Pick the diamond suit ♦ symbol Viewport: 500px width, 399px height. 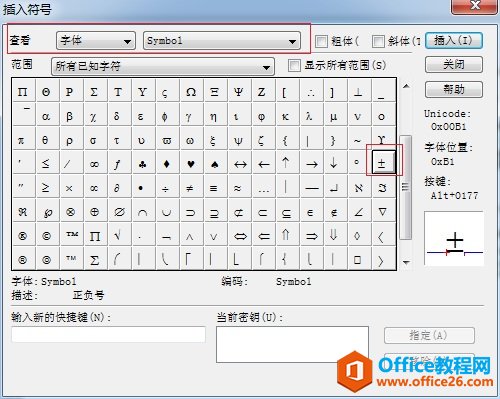[167, 162]
